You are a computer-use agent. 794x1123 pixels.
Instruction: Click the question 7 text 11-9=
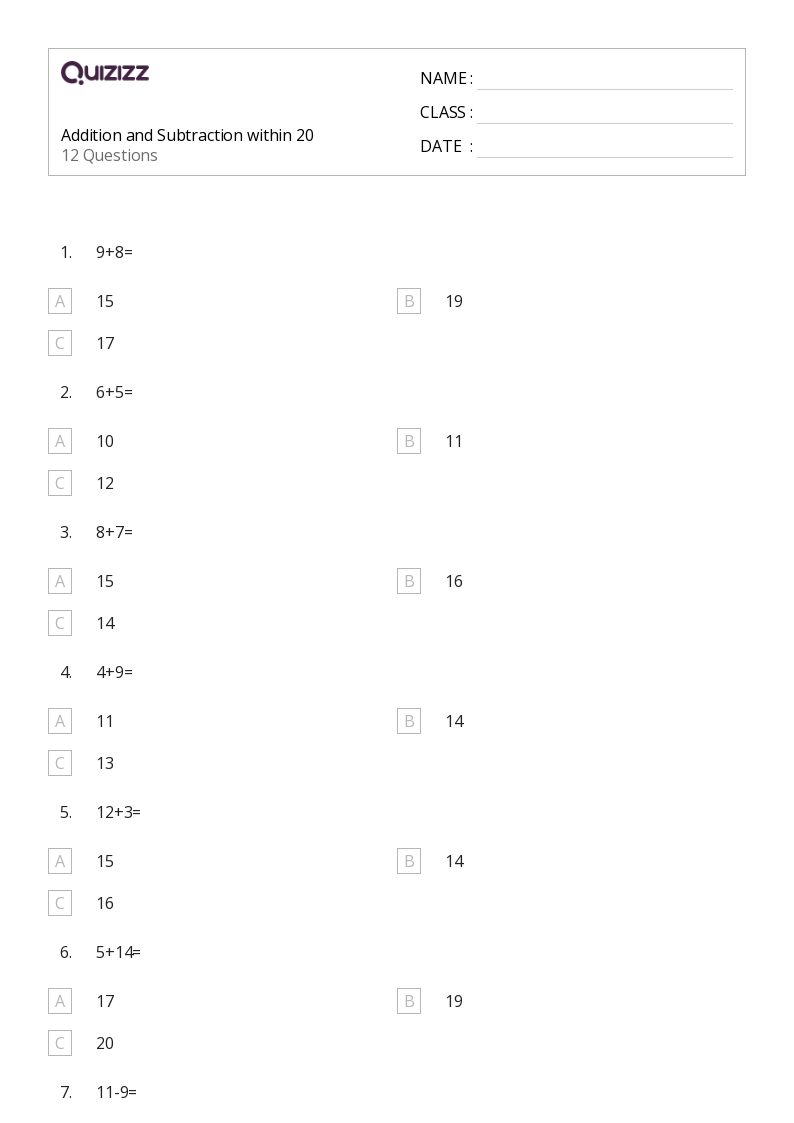pos(116,1092)
